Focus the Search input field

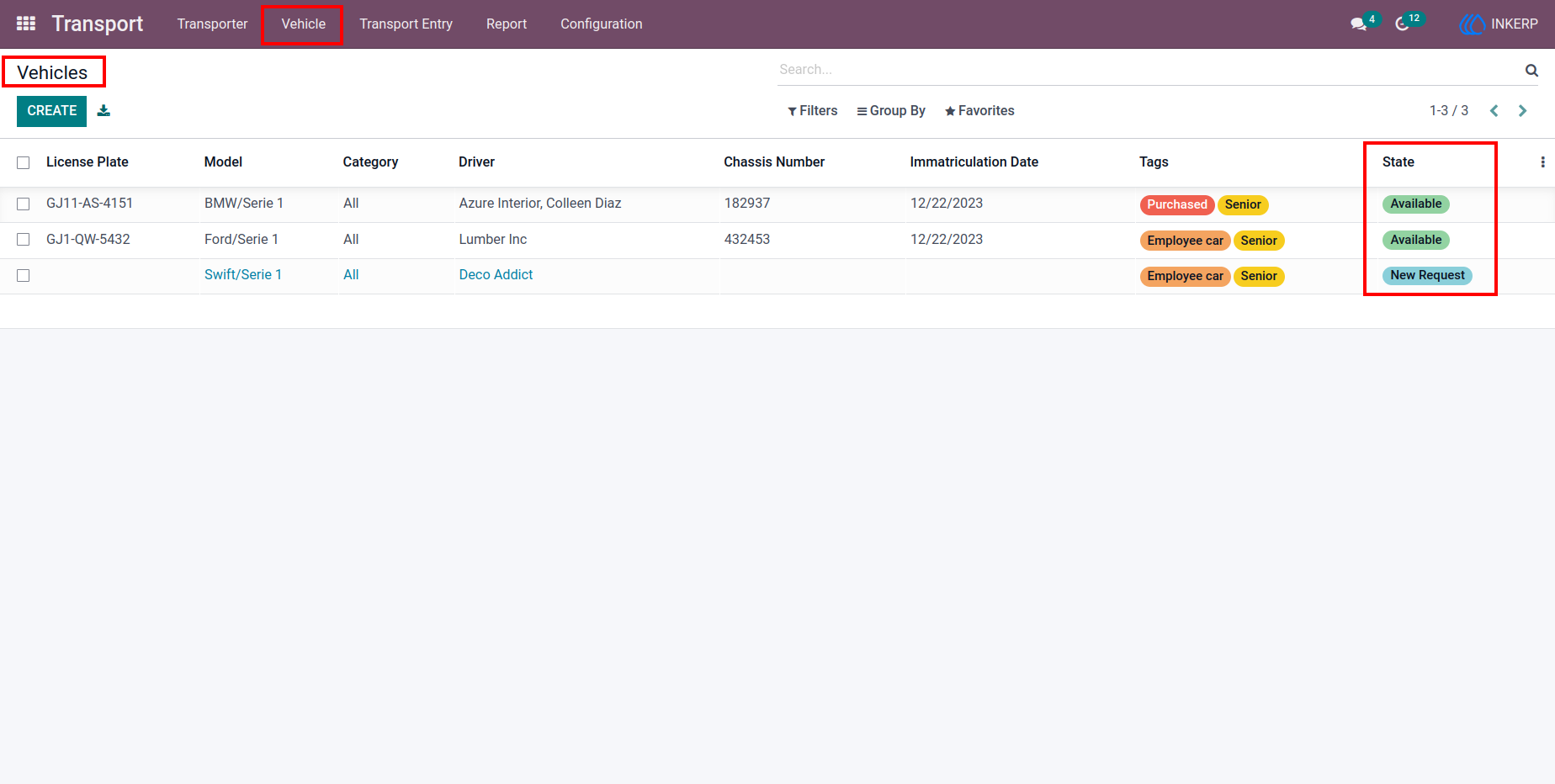[x=1149, y=70]
